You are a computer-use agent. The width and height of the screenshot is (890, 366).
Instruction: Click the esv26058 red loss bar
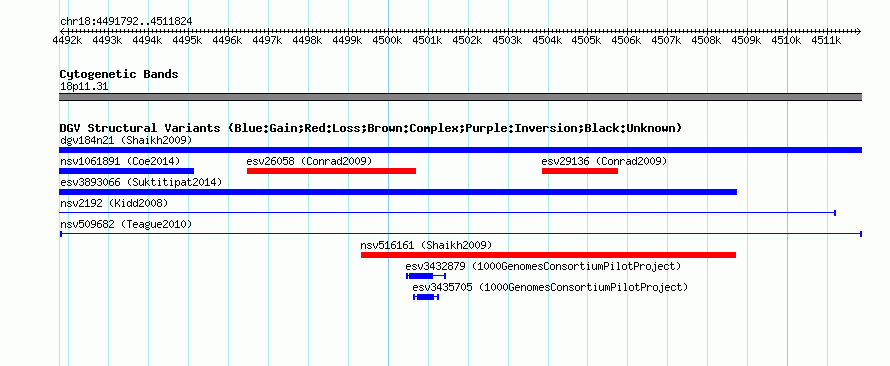pos(331,171)
